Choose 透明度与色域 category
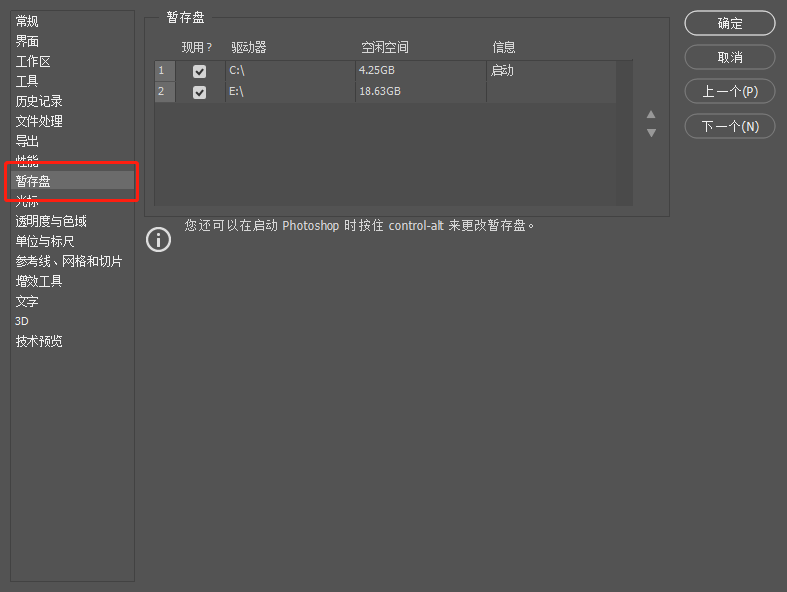Viewport: 787px width, 592px height. tap(51, 221)
